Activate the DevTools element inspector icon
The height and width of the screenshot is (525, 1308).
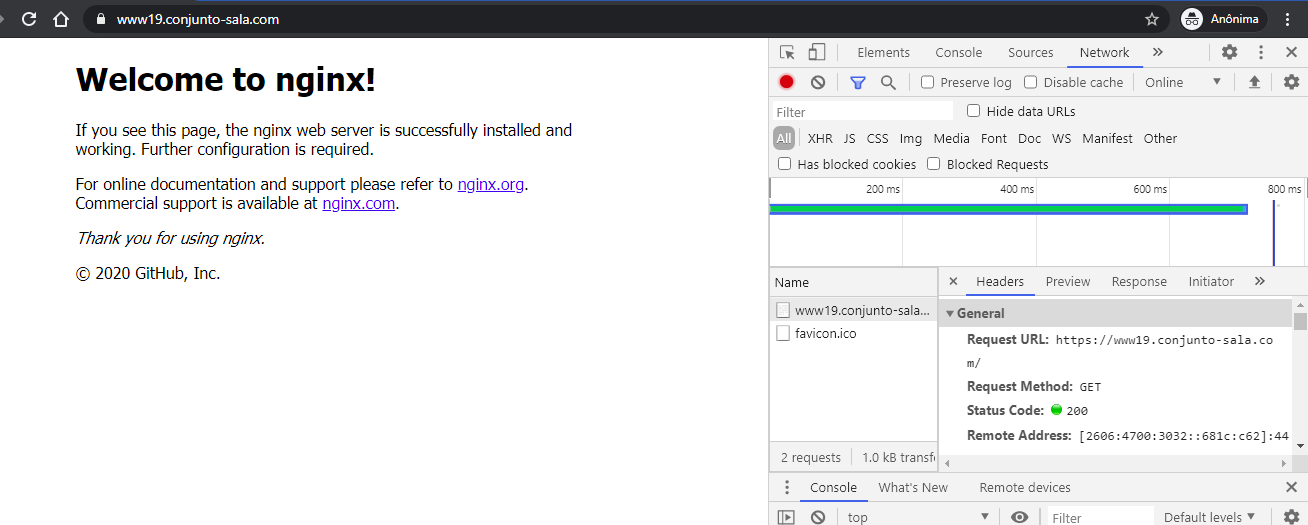click(787, 53)
